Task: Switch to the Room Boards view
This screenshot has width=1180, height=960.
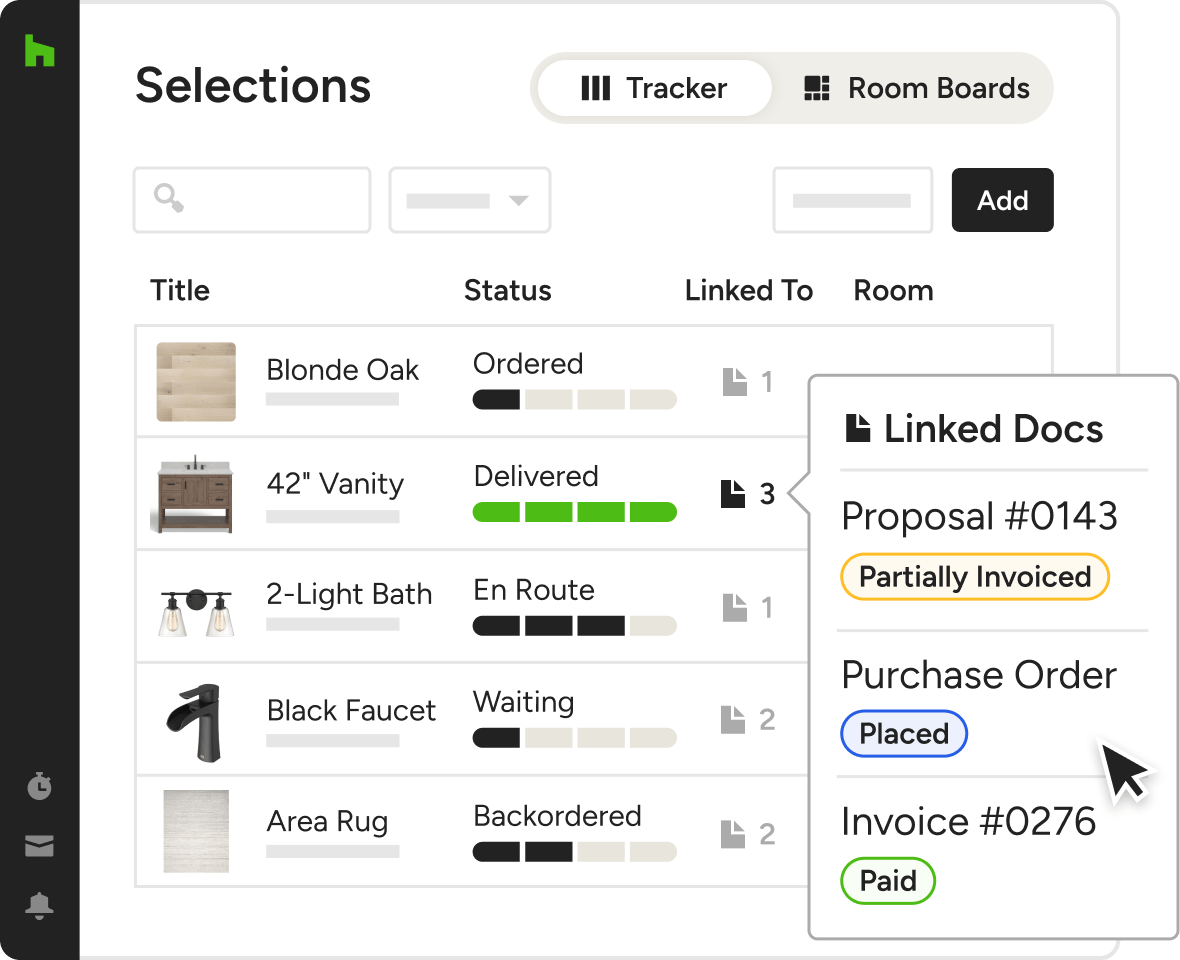Action: [x=916, y=88]
